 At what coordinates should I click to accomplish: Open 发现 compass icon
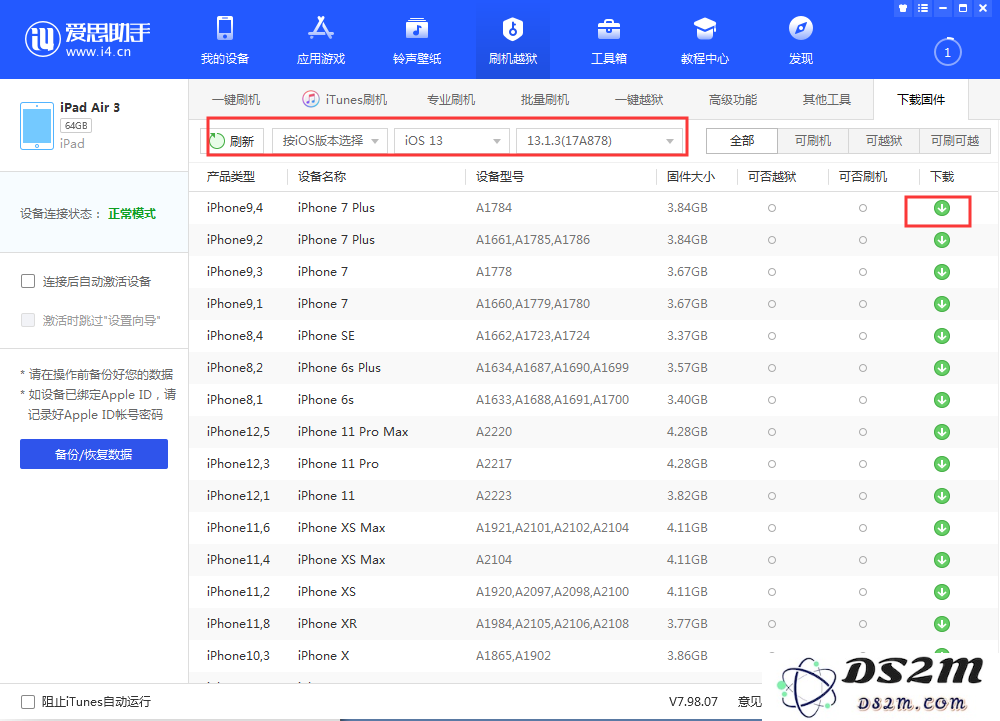click(800, 29)
